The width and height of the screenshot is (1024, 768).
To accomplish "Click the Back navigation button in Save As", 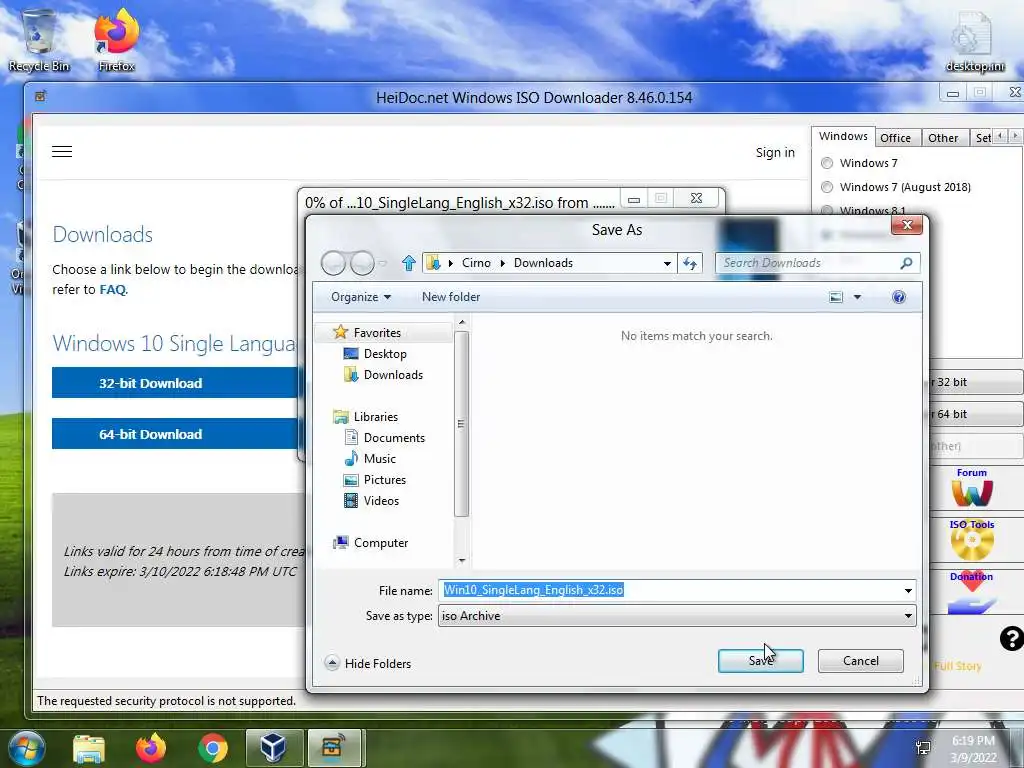I will click(x=333, y=263).
